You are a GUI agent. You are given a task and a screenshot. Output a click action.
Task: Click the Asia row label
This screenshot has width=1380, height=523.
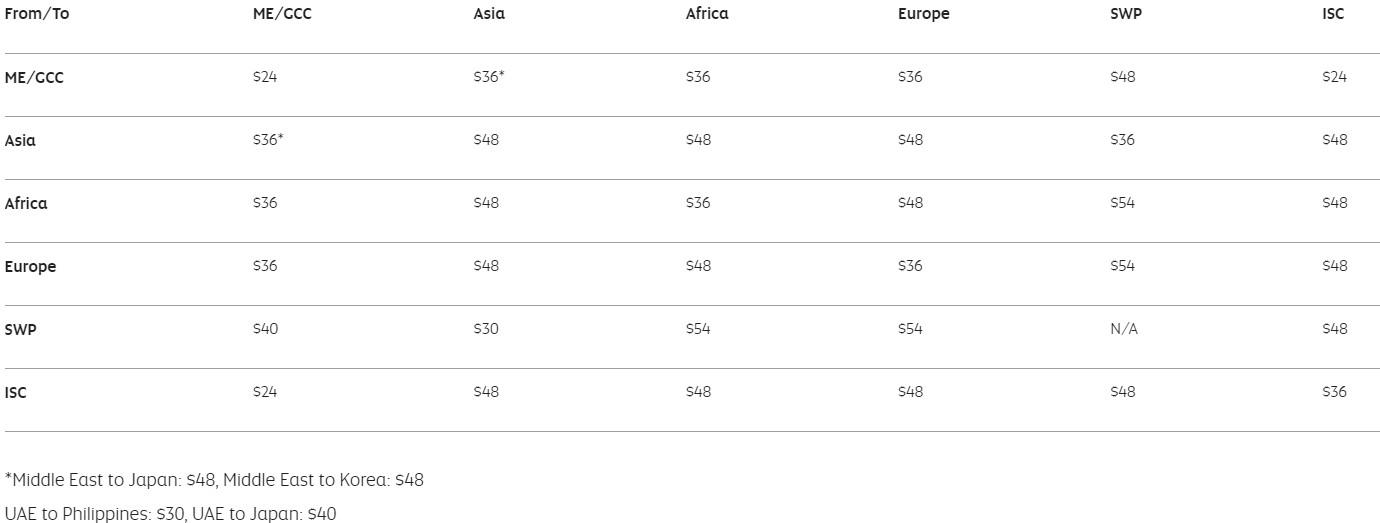click(20, 140)
